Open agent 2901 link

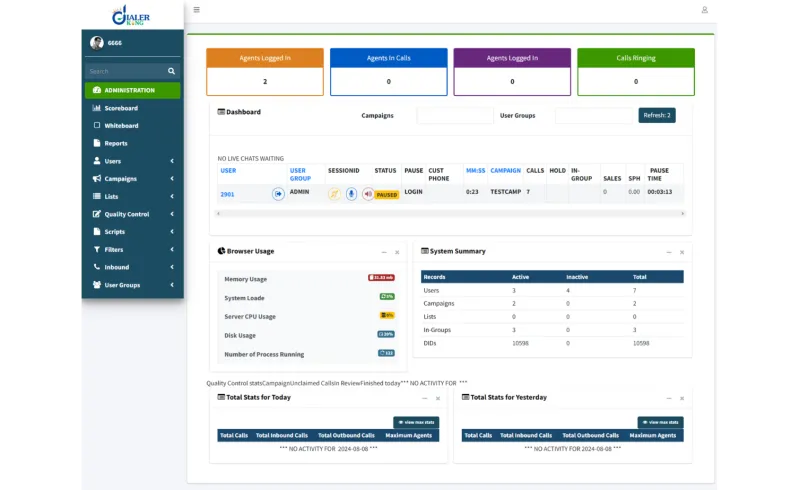227,194
